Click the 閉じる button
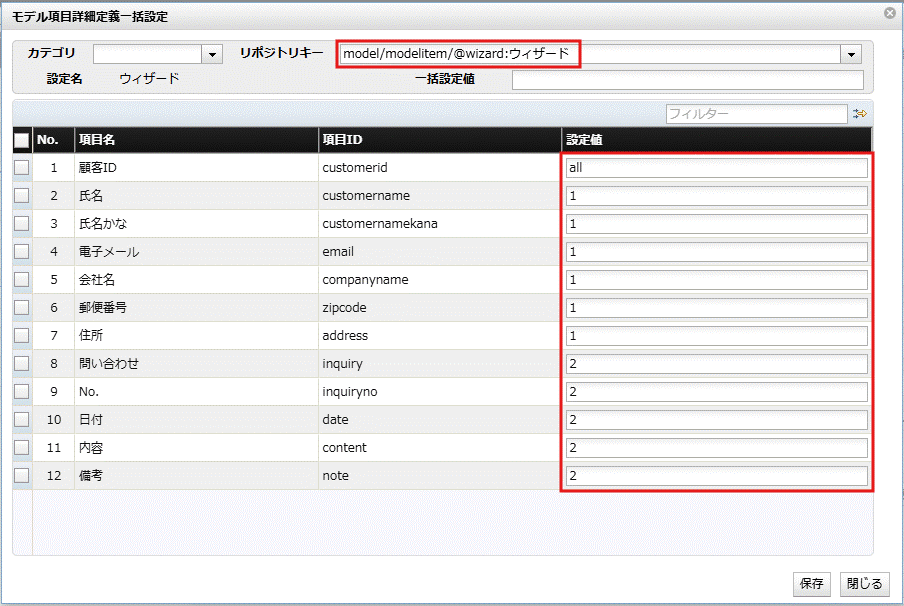 pos(865,584)
